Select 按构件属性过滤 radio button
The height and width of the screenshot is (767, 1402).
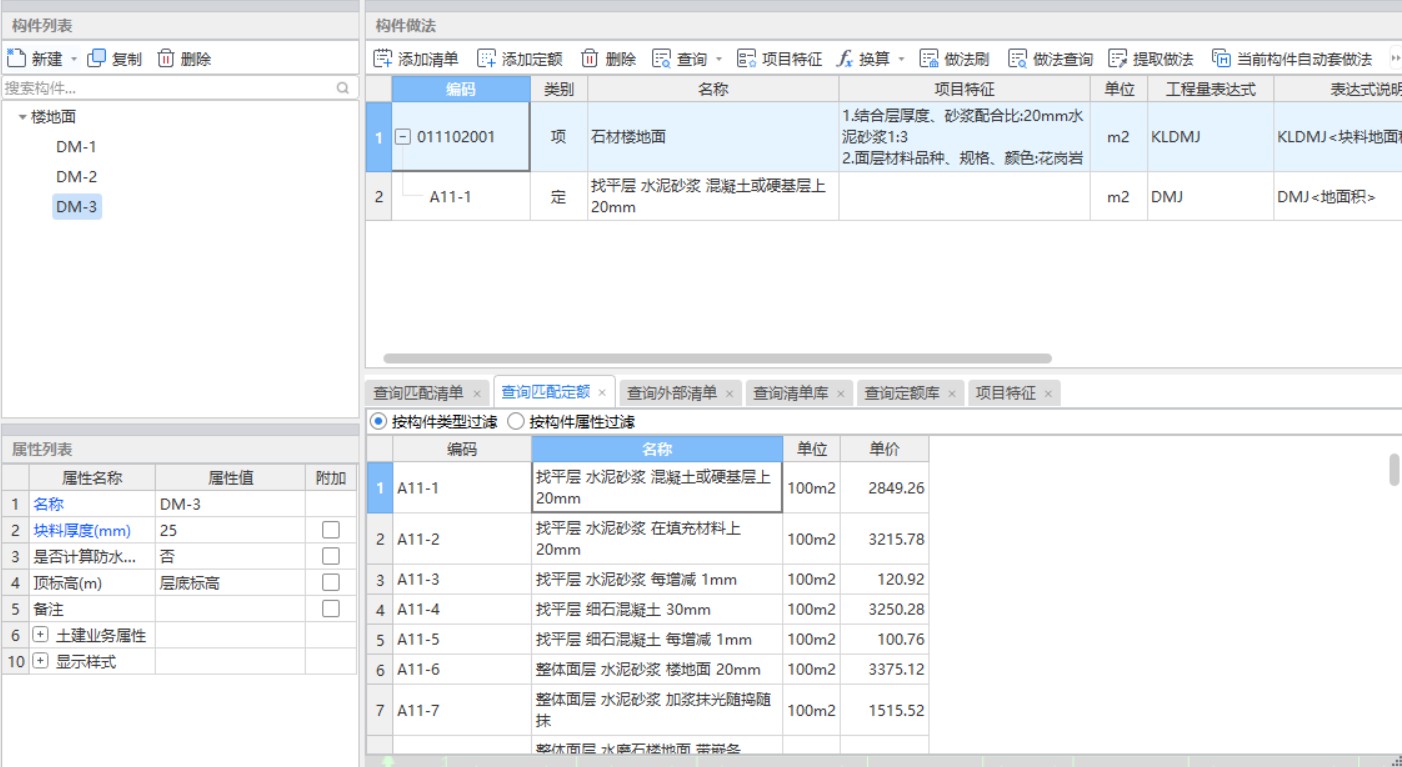click(x=516, y=422)
